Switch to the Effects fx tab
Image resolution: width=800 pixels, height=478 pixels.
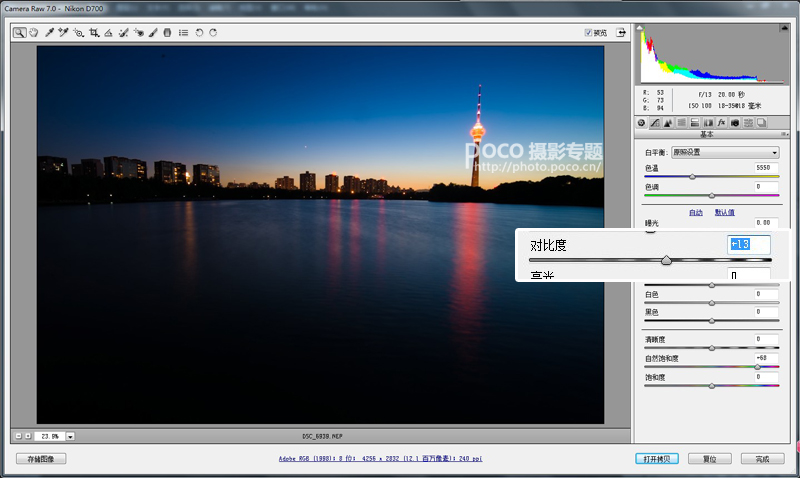(721, 122)
